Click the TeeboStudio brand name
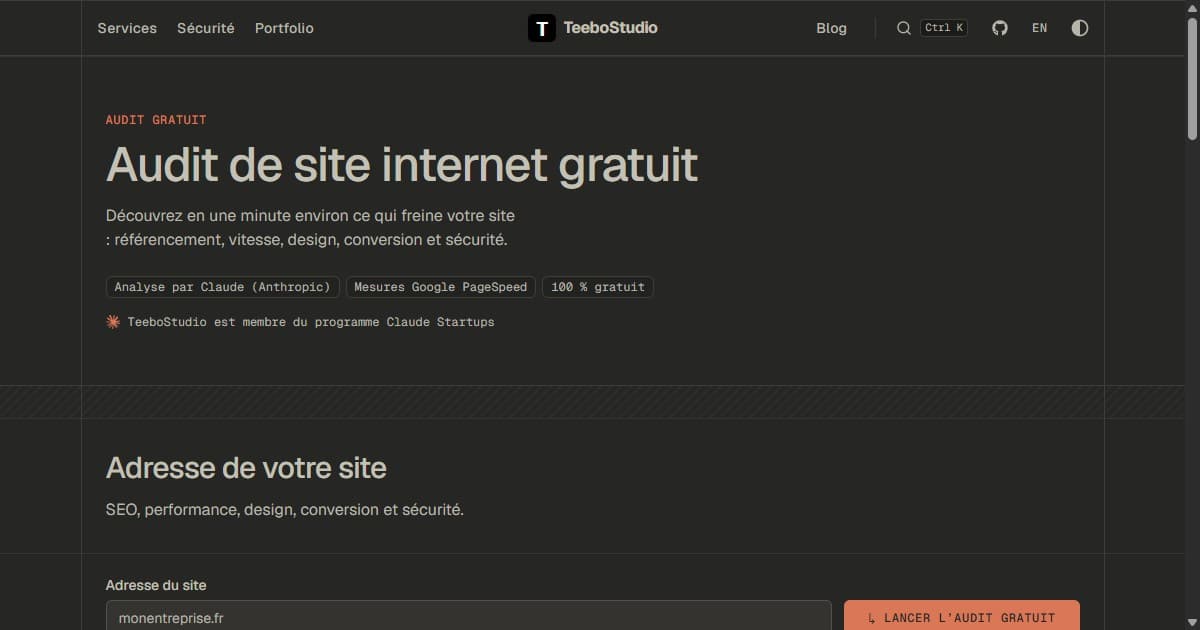1200x630 pixels. coord(611,28)
